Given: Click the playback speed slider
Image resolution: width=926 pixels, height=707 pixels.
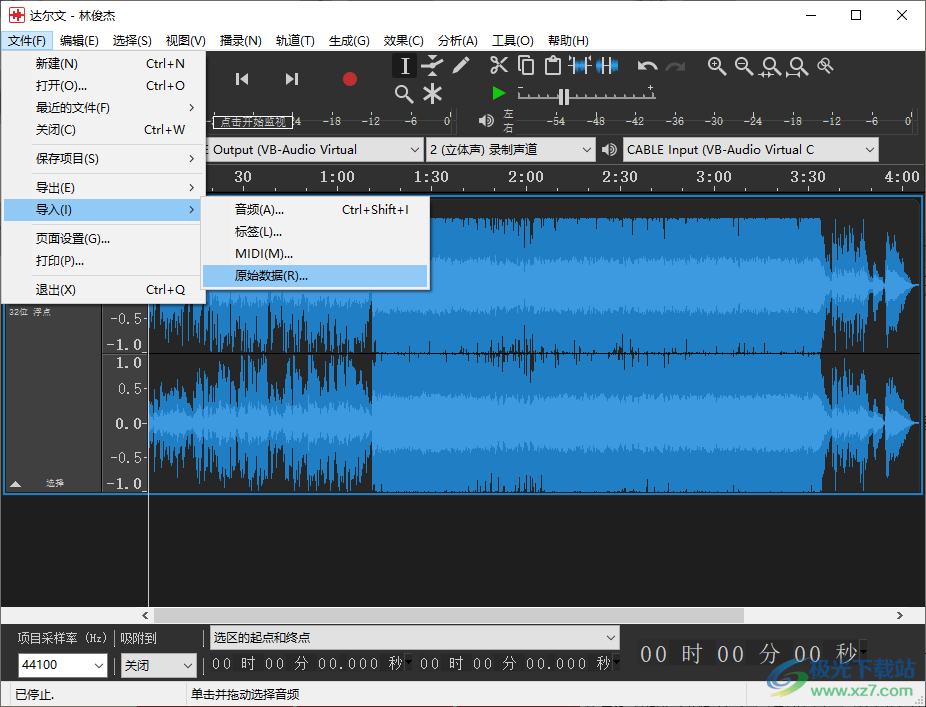Looking at the screenshot, I should click(x=564, y=97).
